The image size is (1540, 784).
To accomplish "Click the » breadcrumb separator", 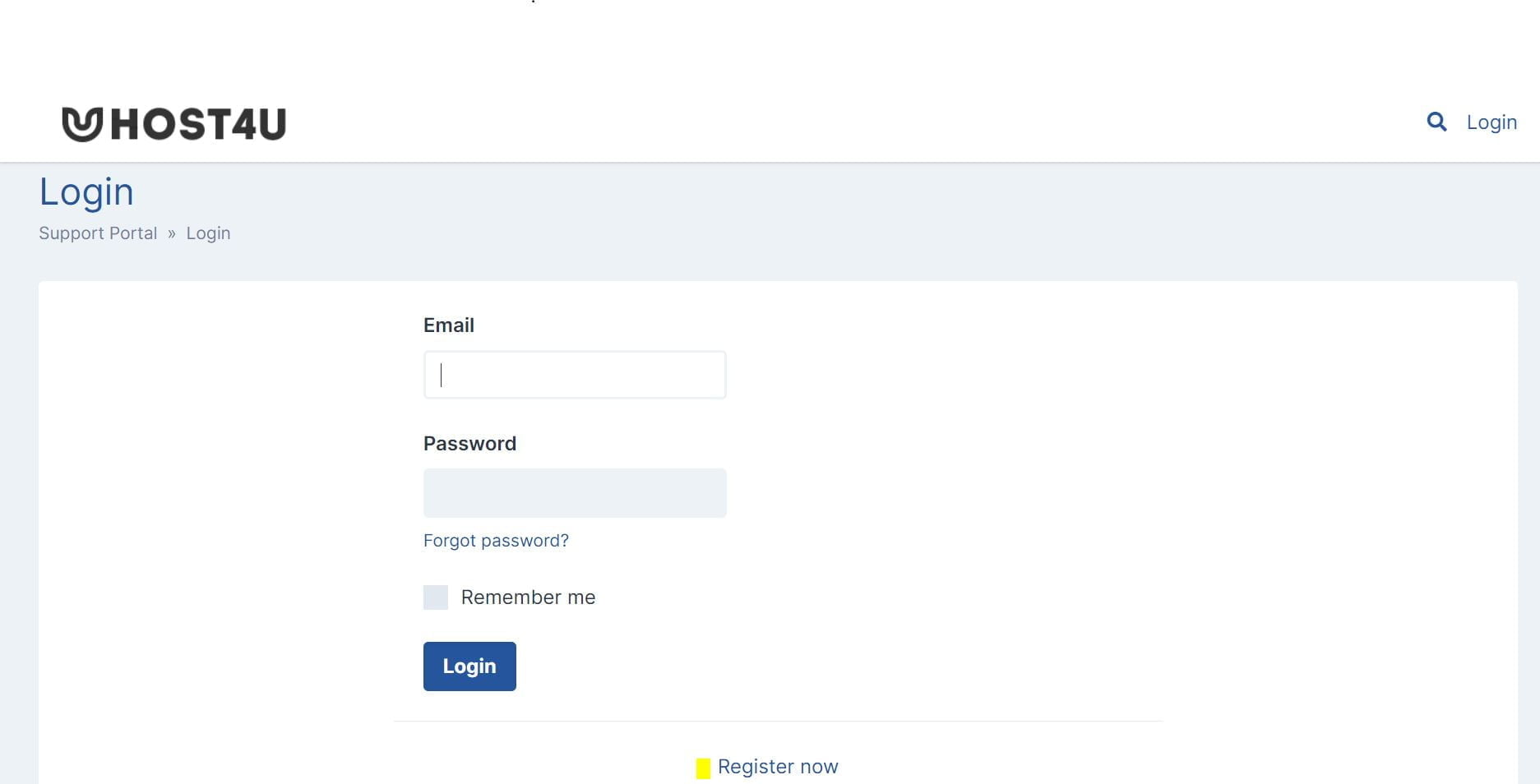I will click(172, 233).
